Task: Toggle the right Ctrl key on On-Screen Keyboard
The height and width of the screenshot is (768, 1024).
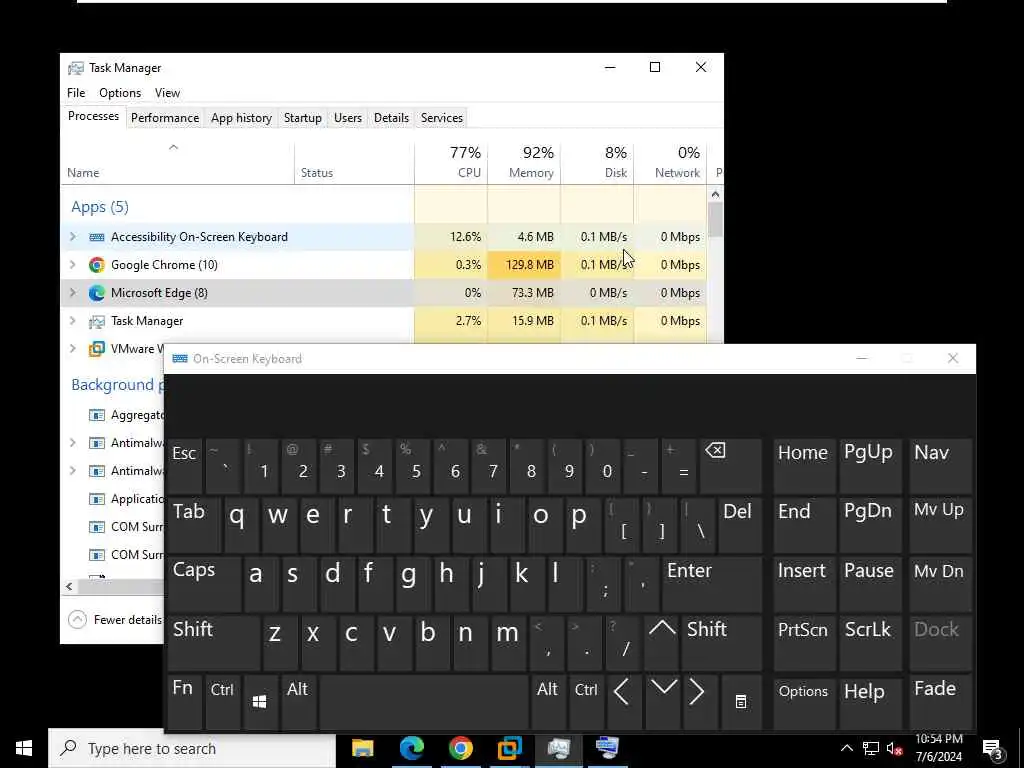Action: tap(586, 701)
